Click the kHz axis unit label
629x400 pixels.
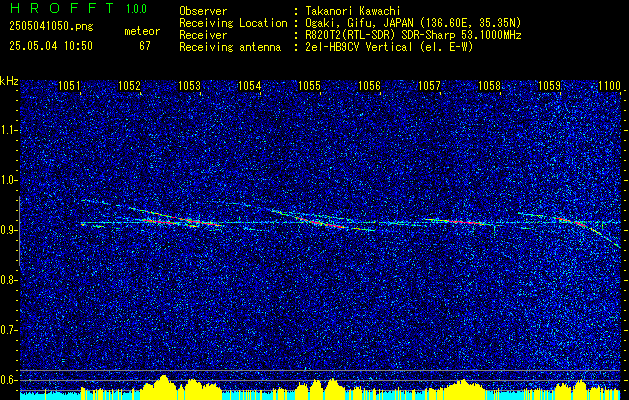[x=9, y=82]
